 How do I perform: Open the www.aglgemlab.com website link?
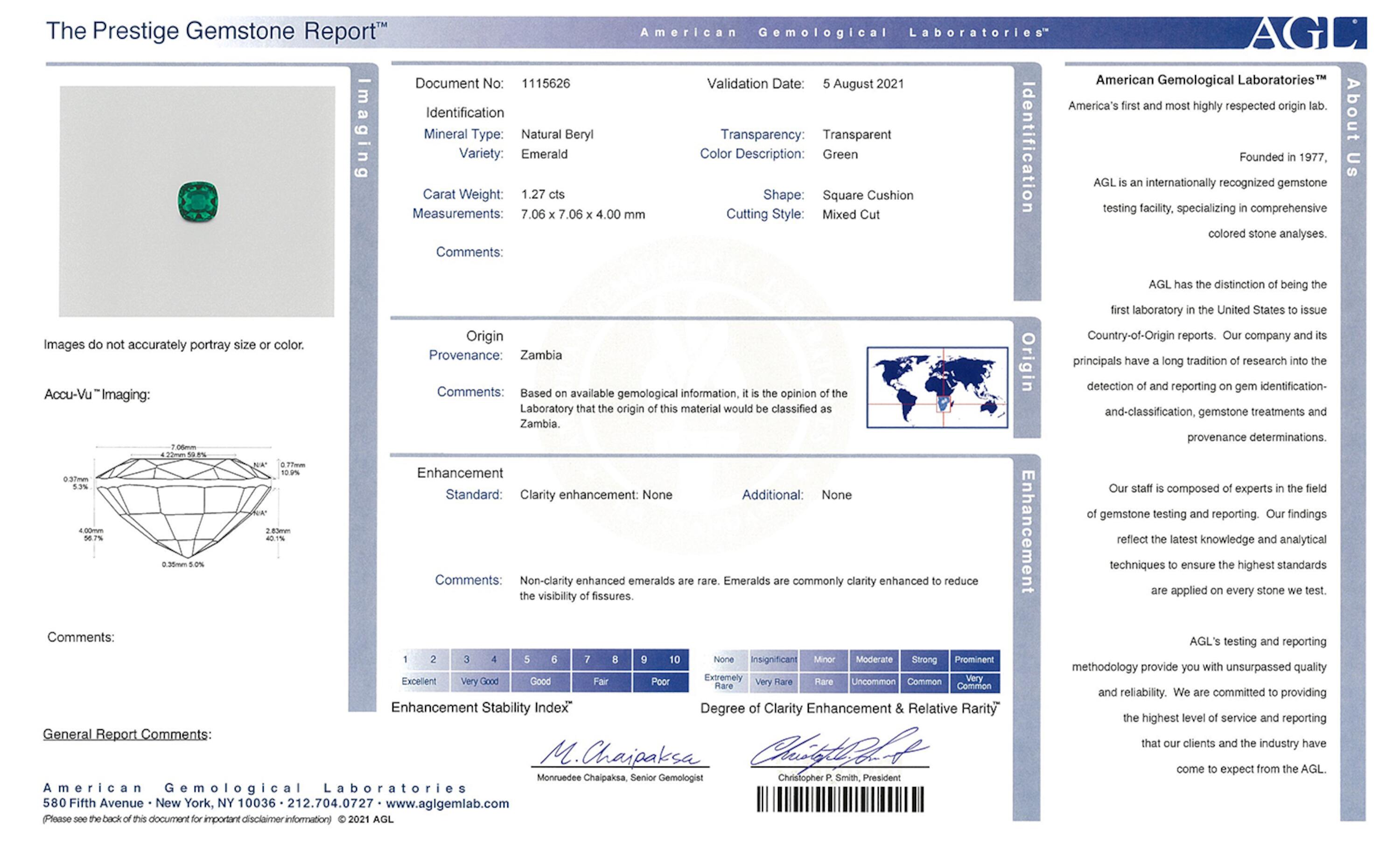(x=448, y=803)
